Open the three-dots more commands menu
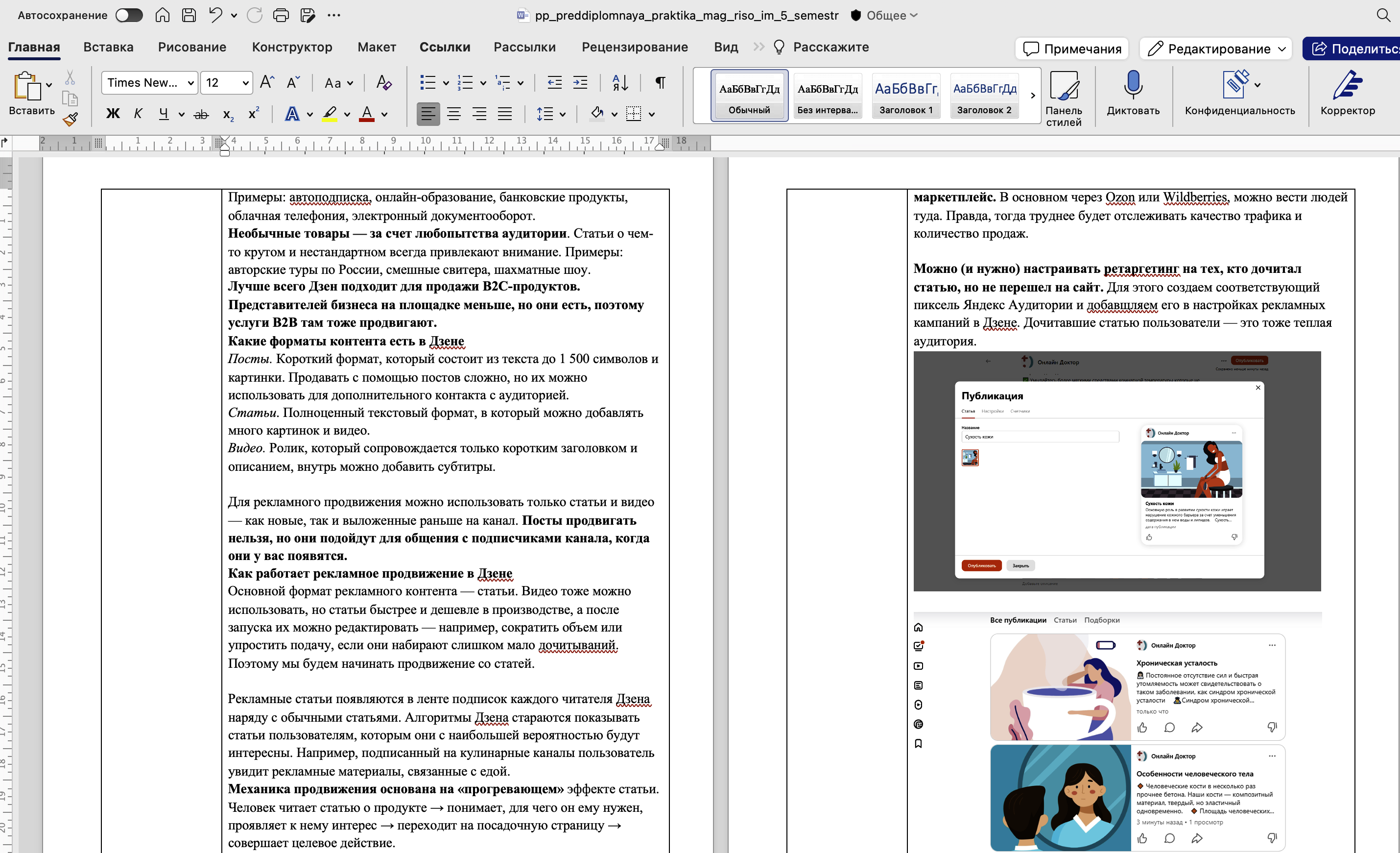 click(334, 15)
